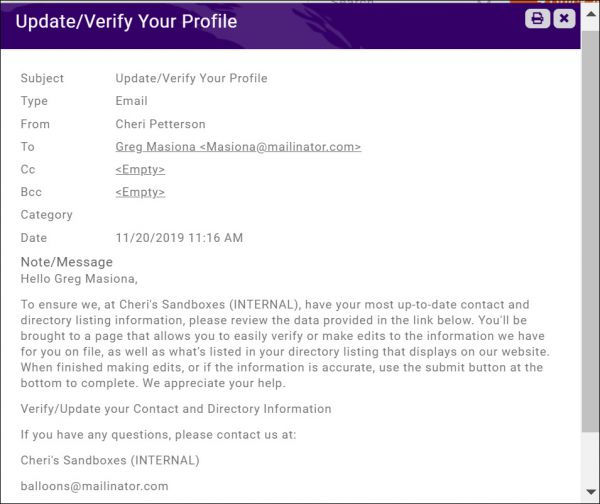Print the email using the printer icon
Image resolution: width=600 pixels, height=504 pixels.
537,18
